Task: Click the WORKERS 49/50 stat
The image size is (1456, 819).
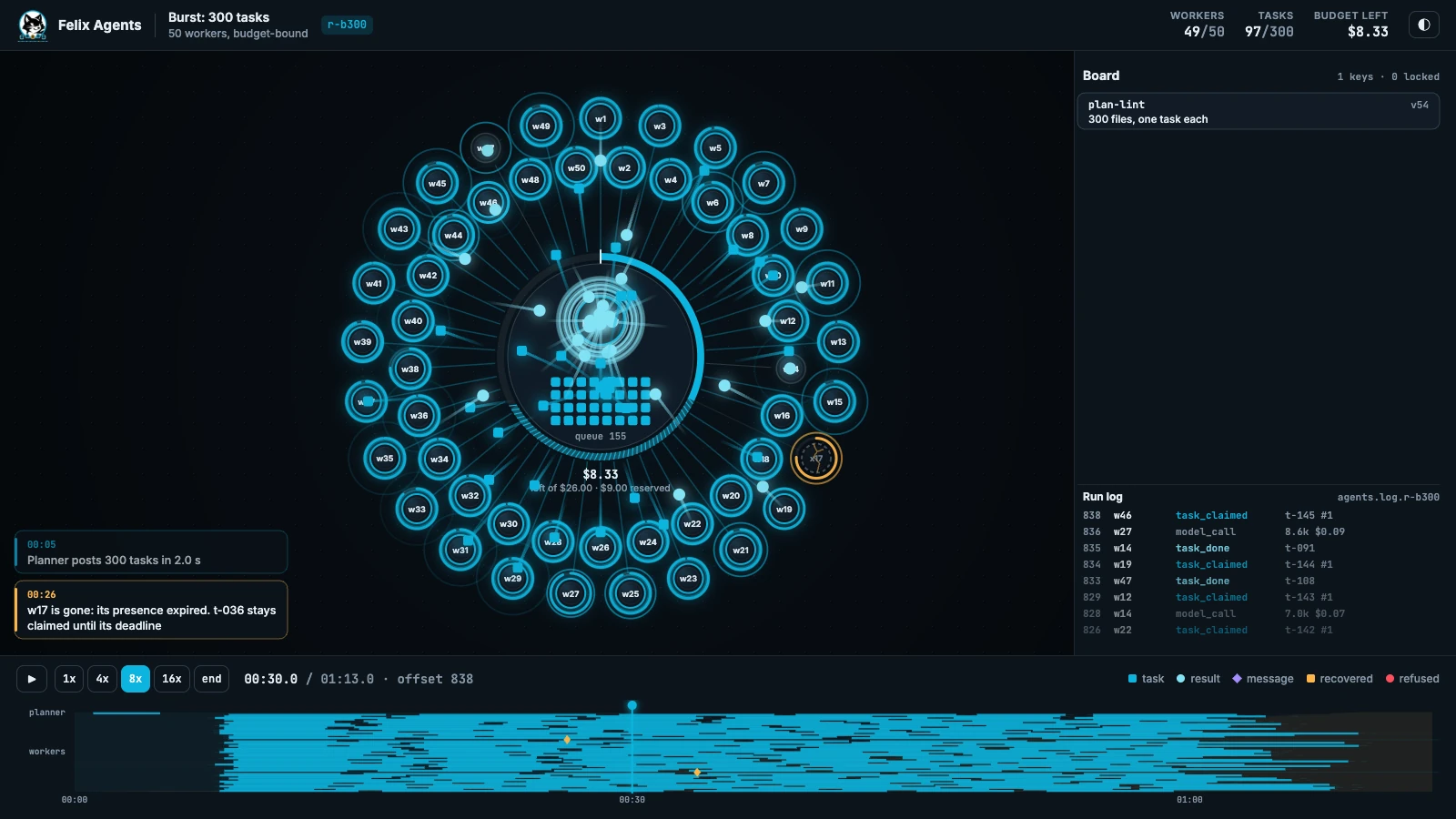Action: tap(1198, 25)
